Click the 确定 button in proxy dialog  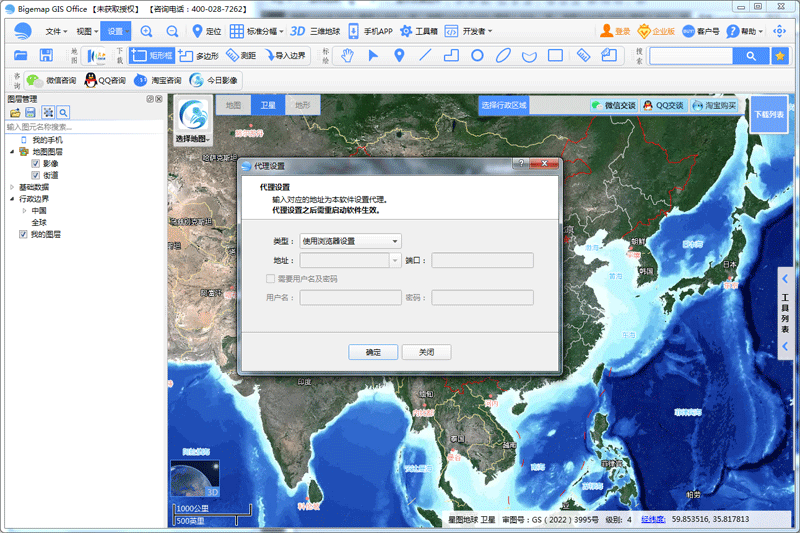(x=373, y=352)
